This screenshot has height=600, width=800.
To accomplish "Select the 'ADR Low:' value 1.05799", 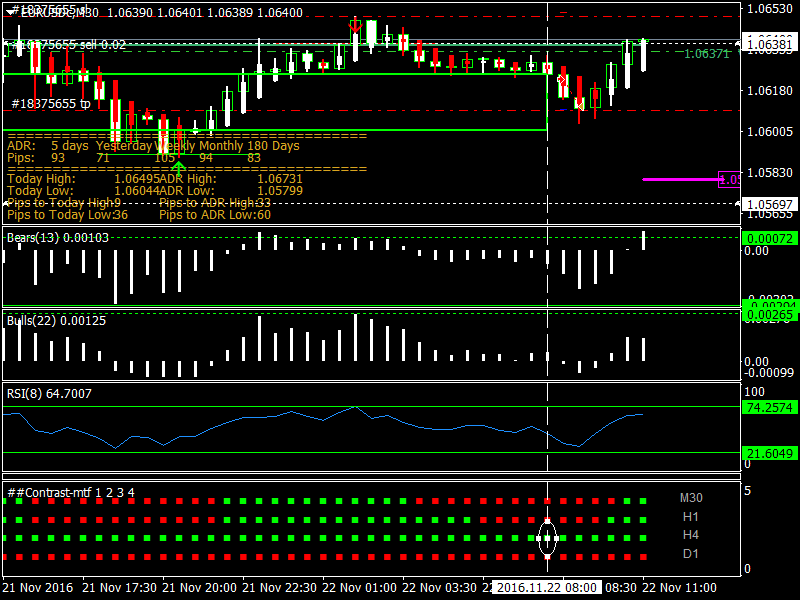I will pyautogui.click(x=280, y=191).
